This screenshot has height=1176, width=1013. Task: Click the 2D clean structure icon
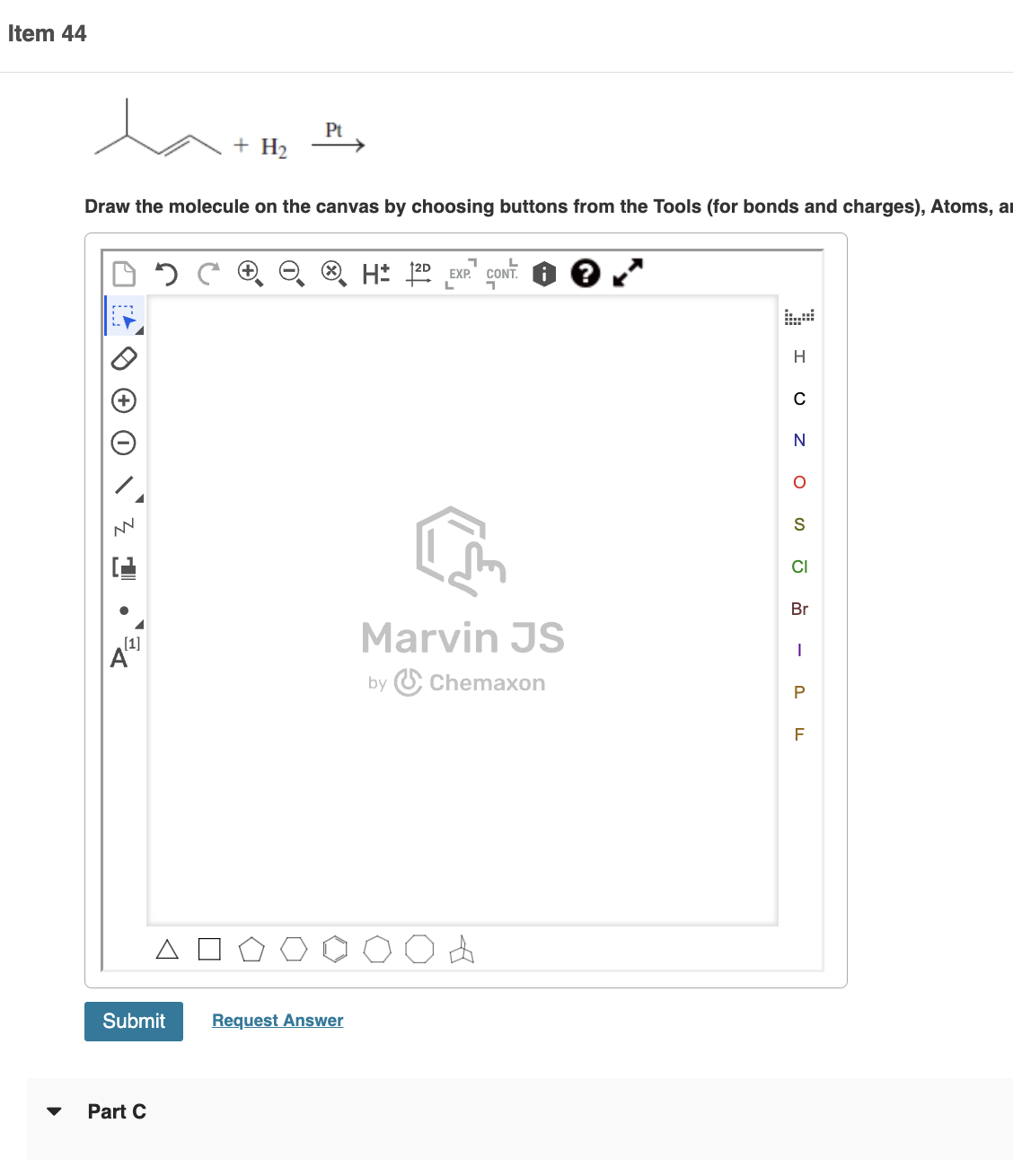418,272
